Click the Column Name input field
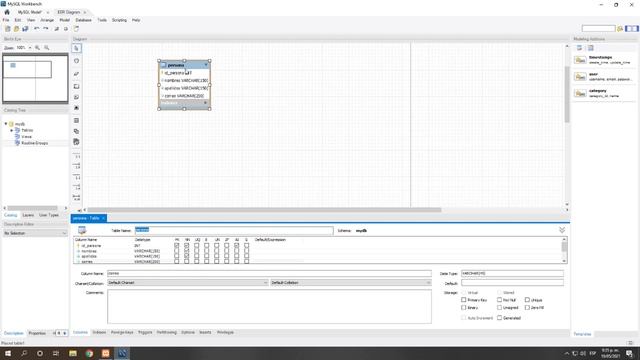The image size is (640, 360). (269, 273)
